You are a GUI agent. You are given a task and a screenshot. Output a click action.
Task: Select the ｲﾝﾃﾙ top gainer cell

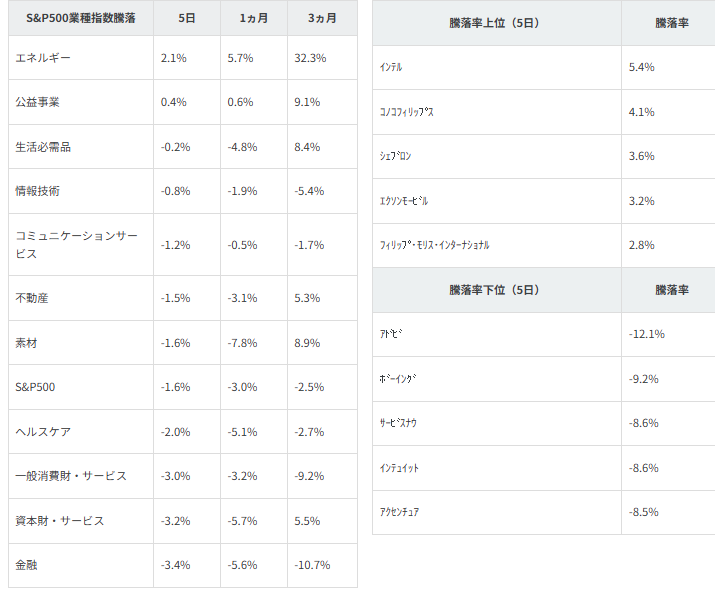coord(392,67)
